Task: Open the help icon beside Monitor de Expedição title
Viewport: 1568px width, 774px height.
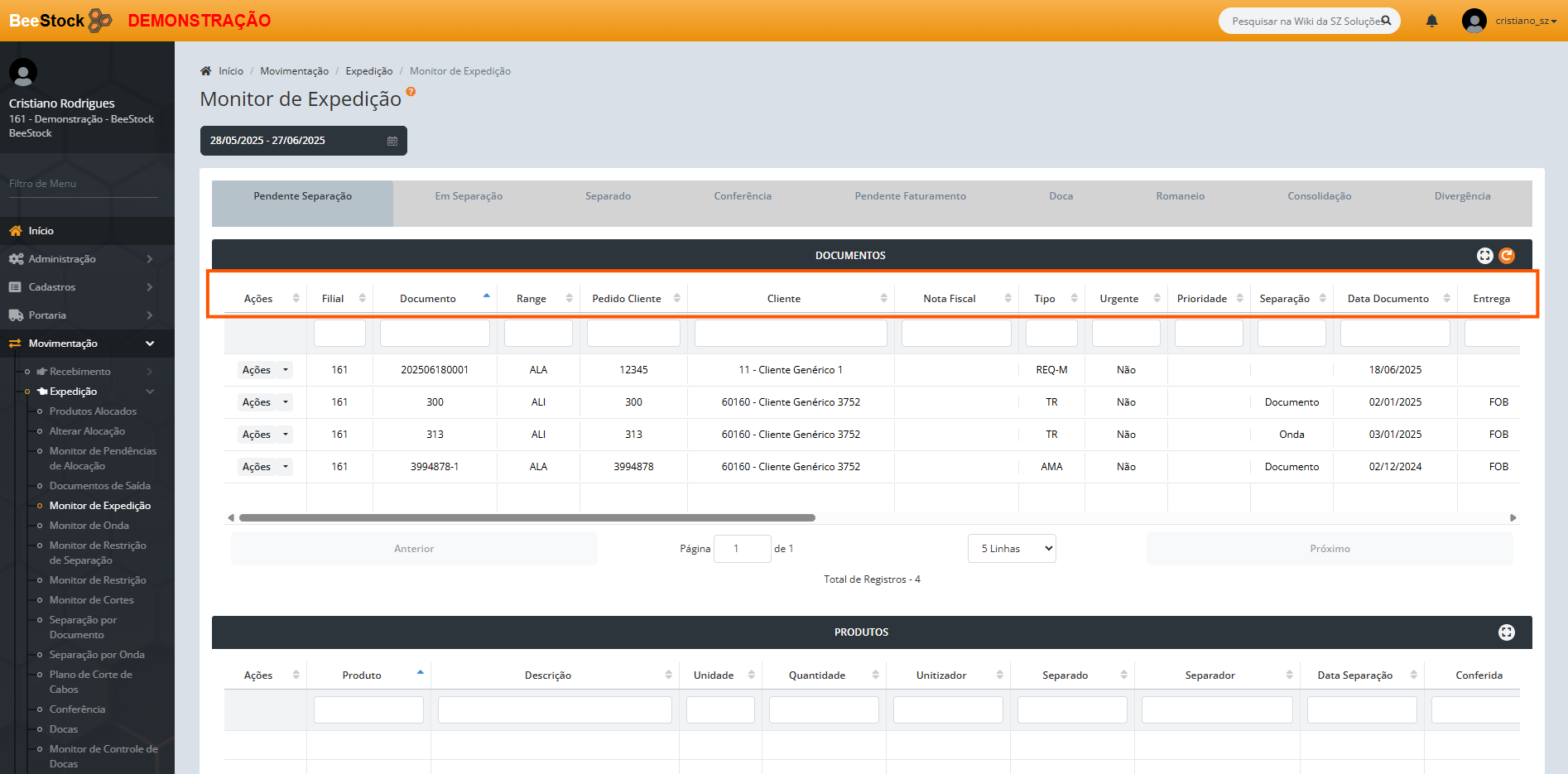Action: [x=411, y=92]
